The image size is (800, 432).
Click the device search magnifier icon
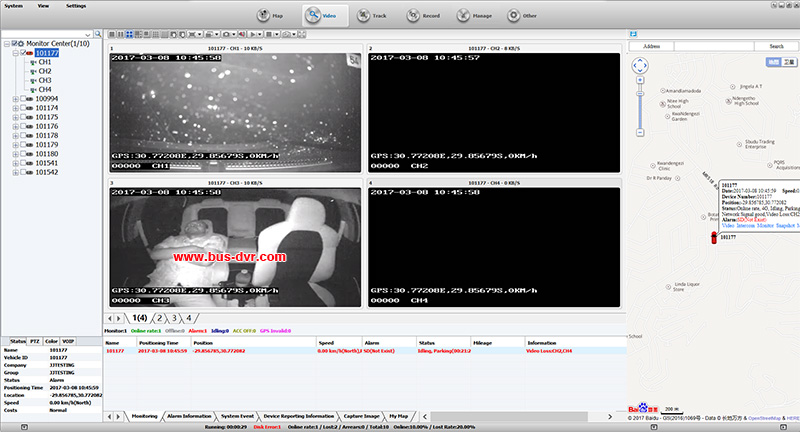tap(97, 33)
